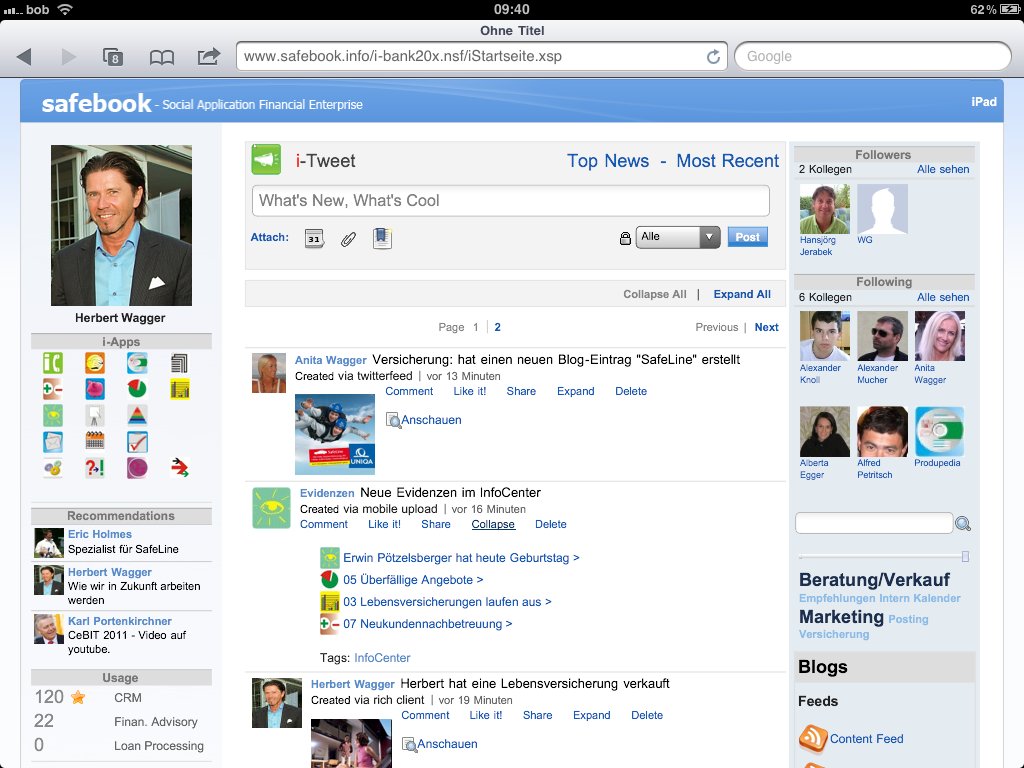Open the Eric Holmes recommendation
This screenshot has height=768, width=1024.
121,542
